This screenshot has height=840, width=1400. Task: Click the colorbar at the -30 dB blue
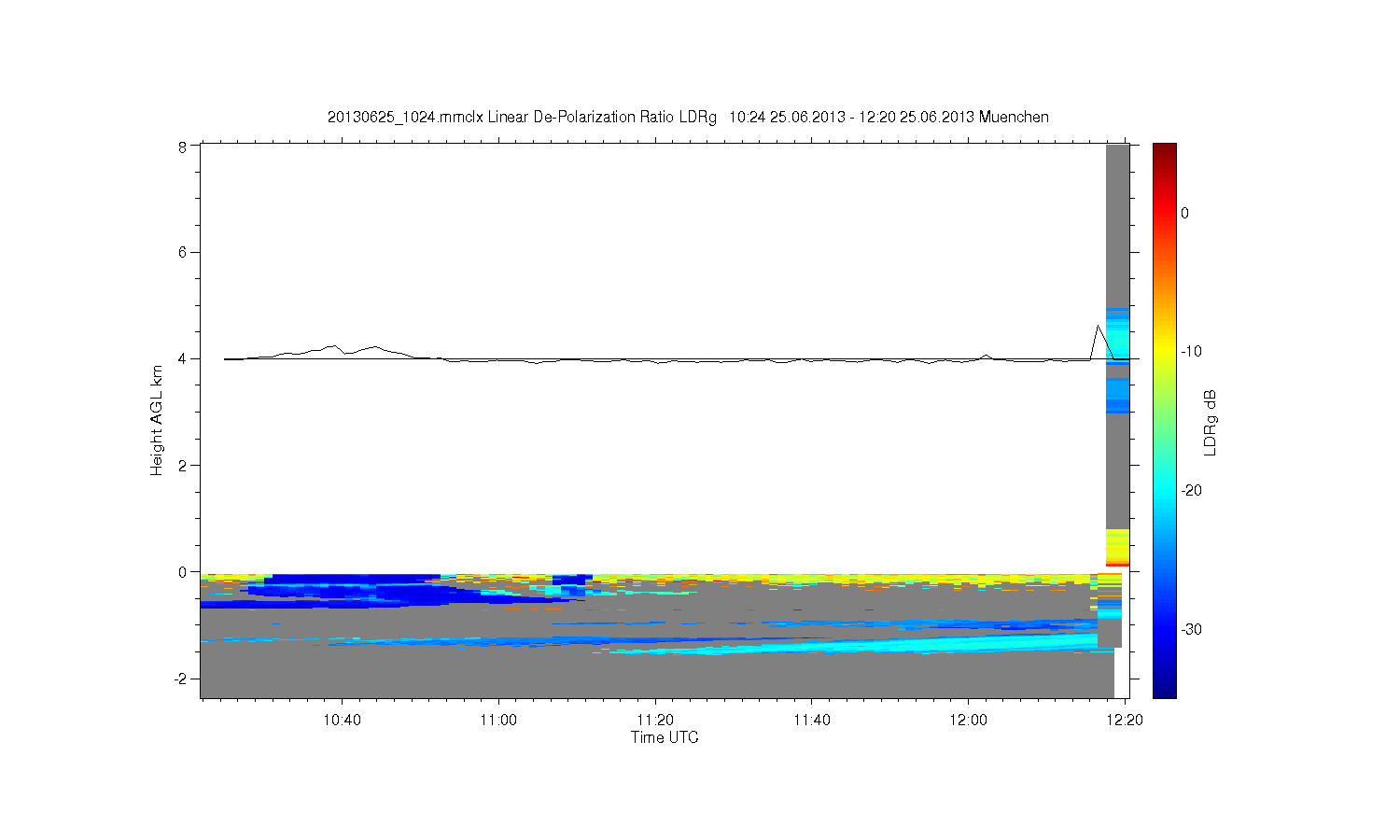(x=1164, y=630)
